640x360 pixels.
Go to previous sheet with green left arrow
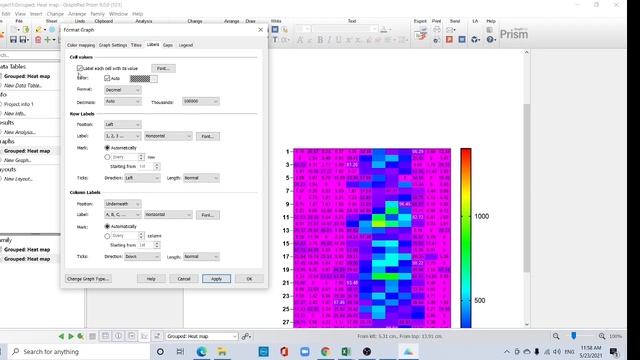(x=61, y=336)
